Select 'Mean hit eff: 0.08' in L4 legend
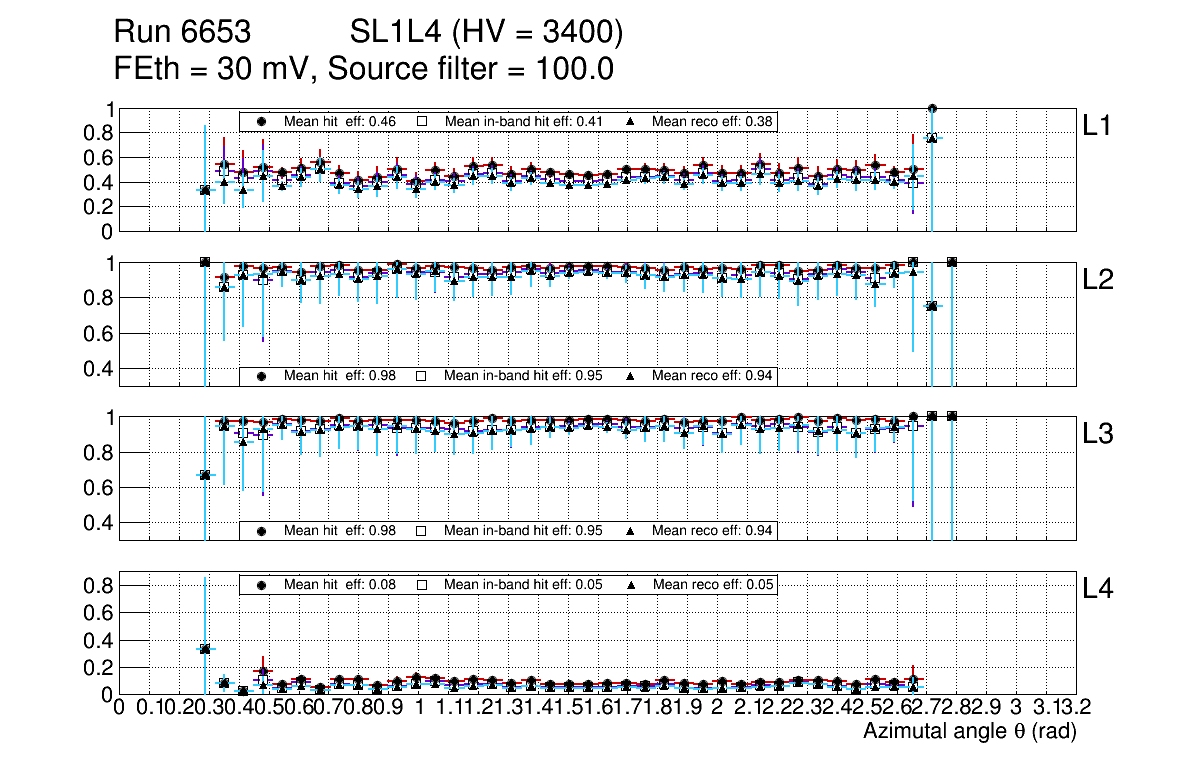The image size is (1196, 772). (x=340, y=585)
